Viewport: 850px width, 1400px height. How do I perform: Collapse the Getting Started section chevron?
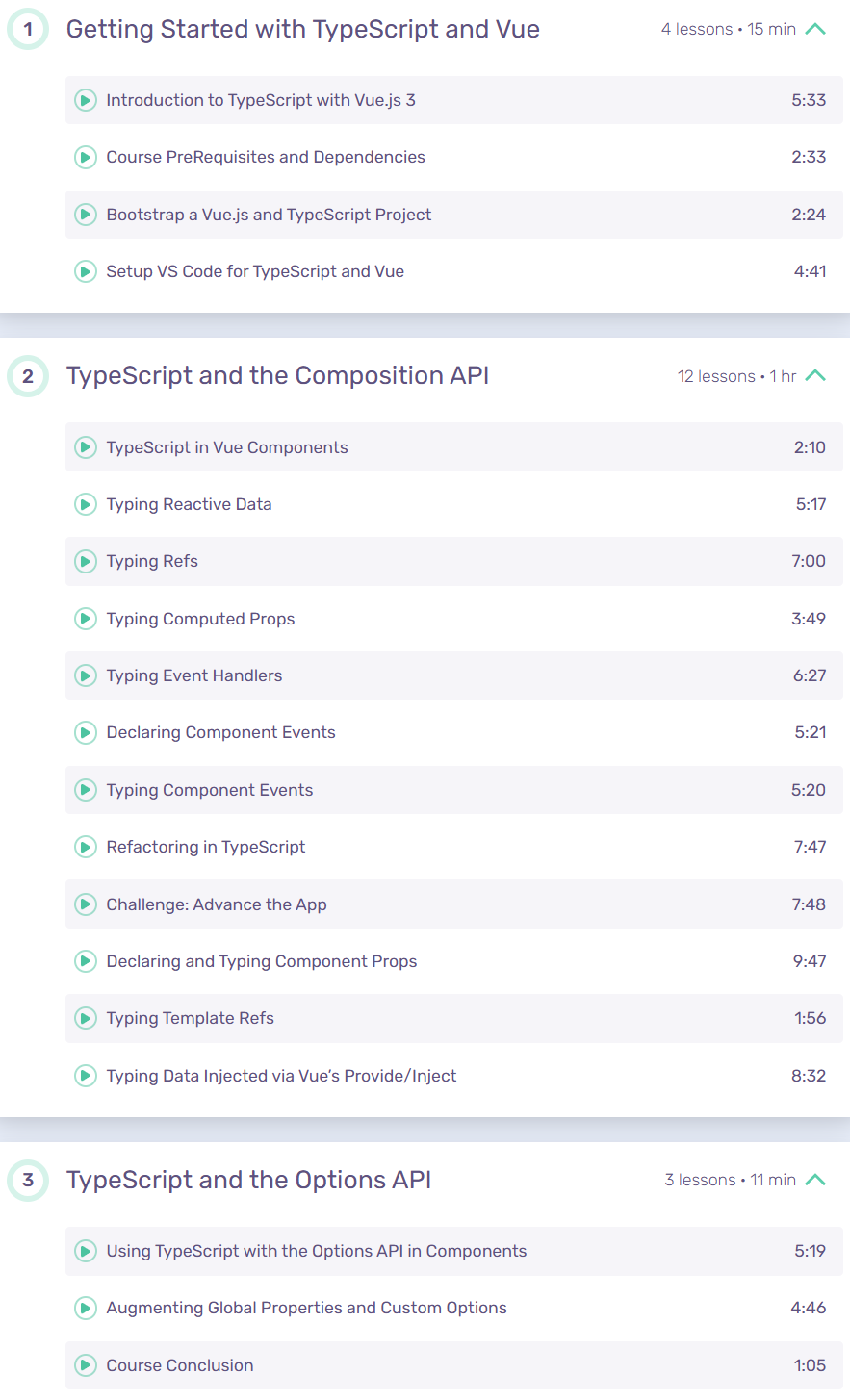point(815,29)
